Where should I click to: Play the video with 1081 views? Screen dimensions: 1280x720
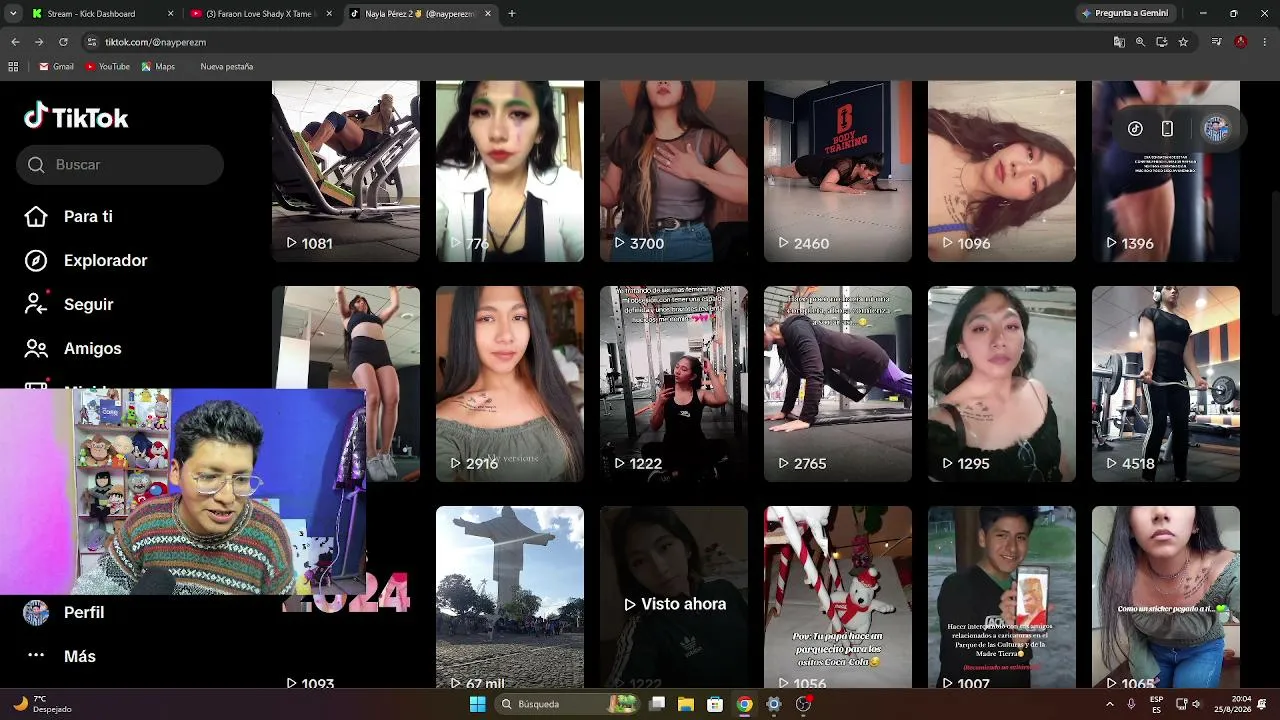coord(346,171)
